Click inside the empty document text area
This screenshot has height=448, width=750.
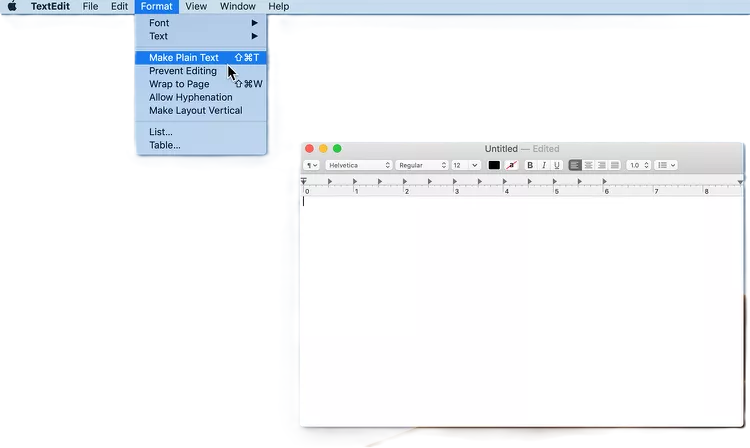[x=522, y=311]
